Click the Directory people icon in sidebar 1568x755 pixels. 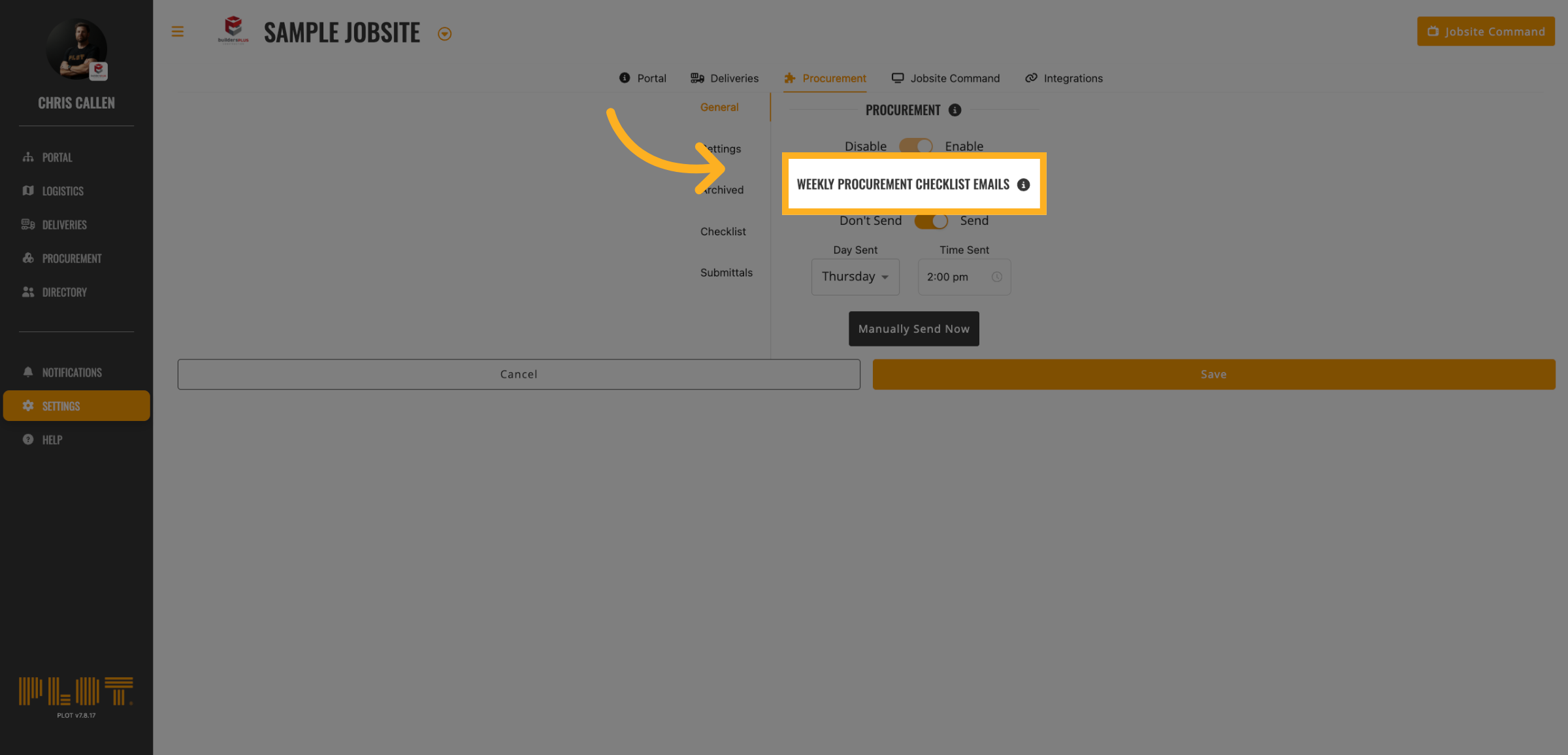pos(28,292)
